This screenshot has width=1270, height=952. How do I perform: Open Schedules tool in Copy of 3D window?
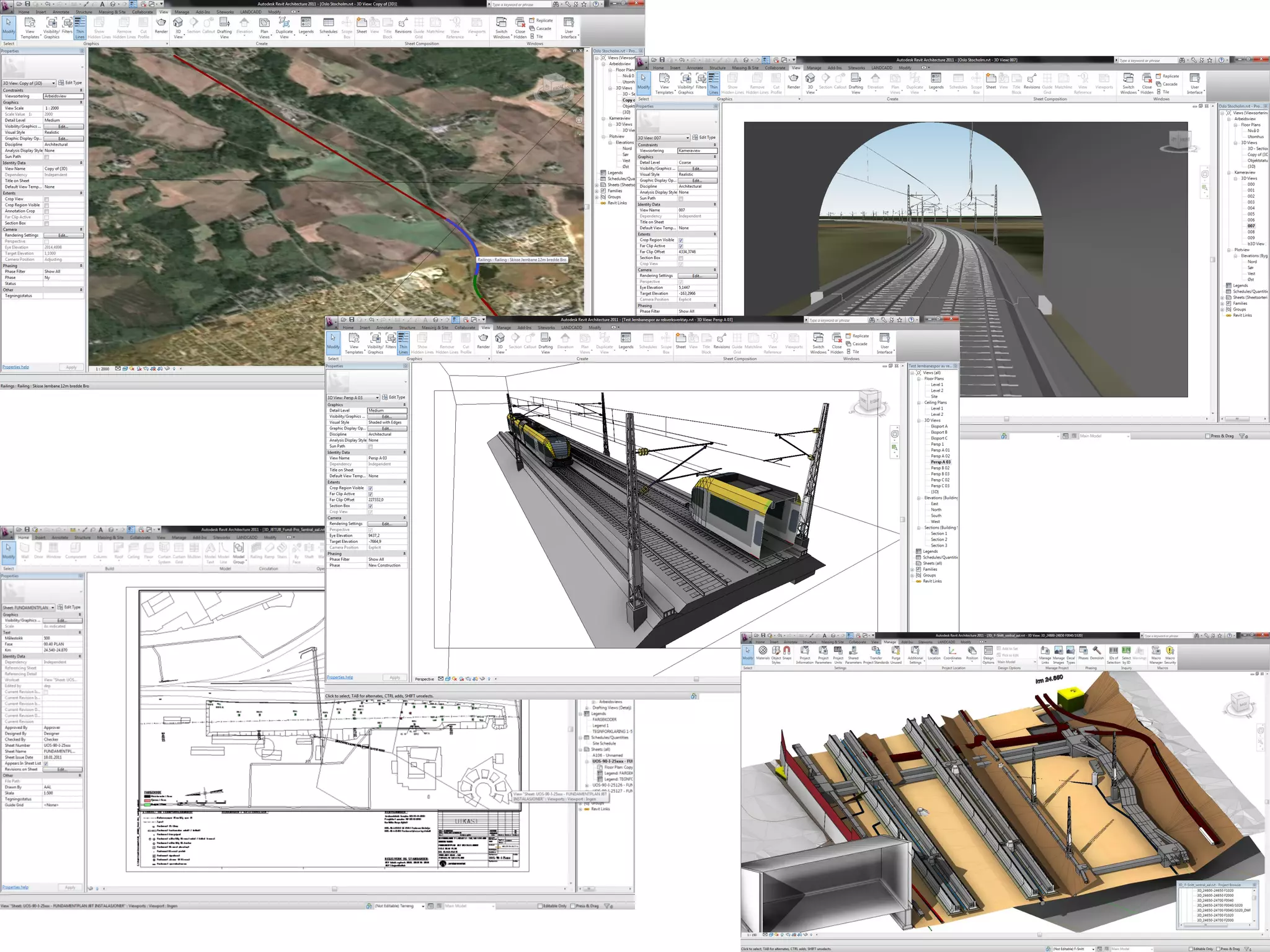tap(328, 26)
